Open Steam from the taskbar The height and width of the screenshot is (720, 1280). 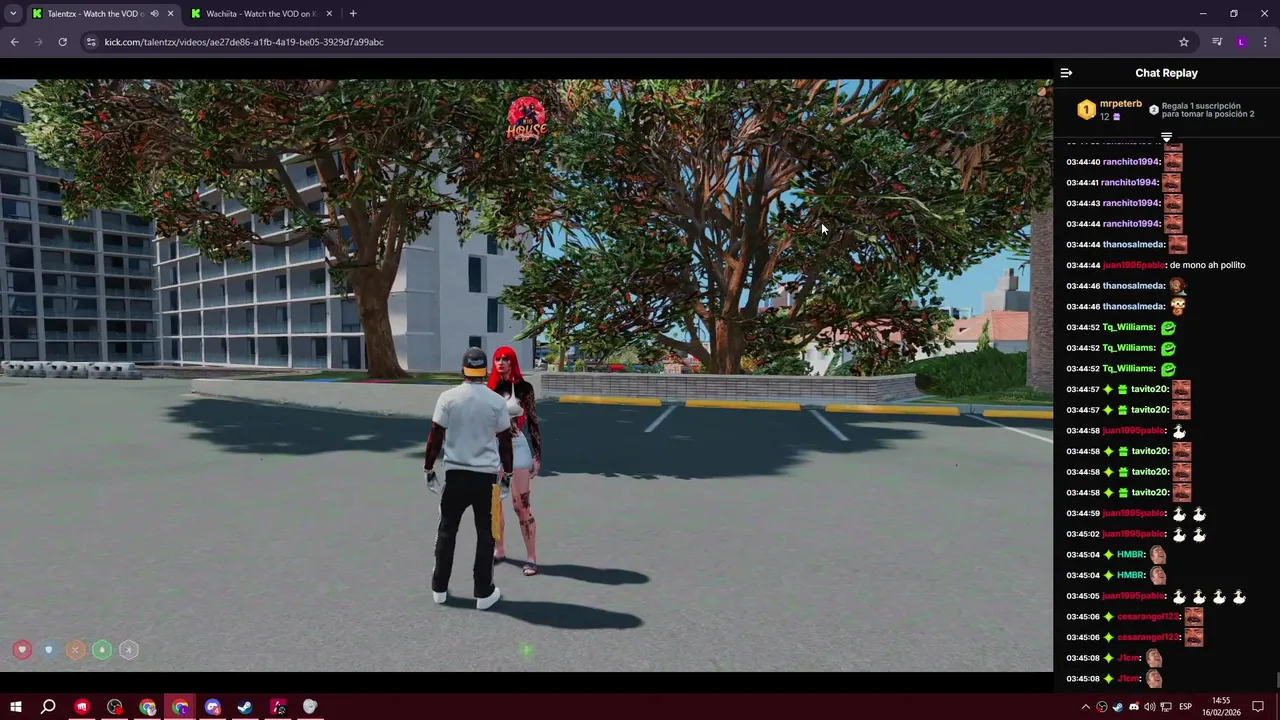[x=245, y=707]
